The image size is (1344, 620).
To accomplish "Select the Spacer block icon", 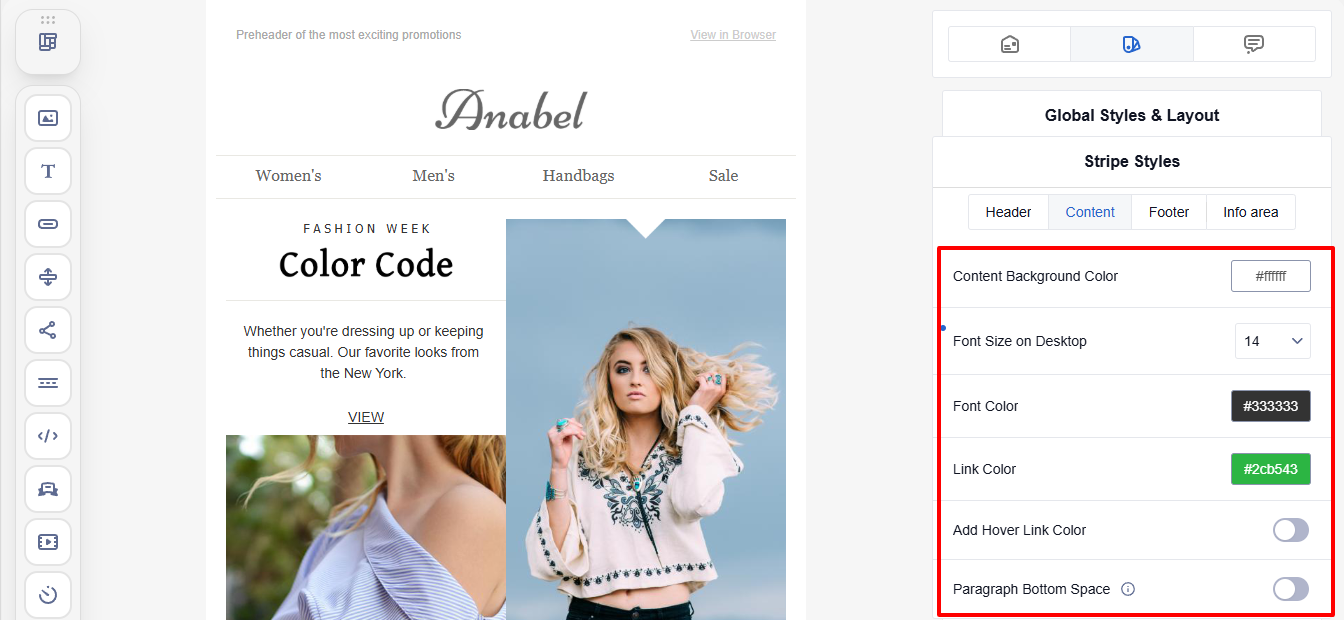I will 48,277.
